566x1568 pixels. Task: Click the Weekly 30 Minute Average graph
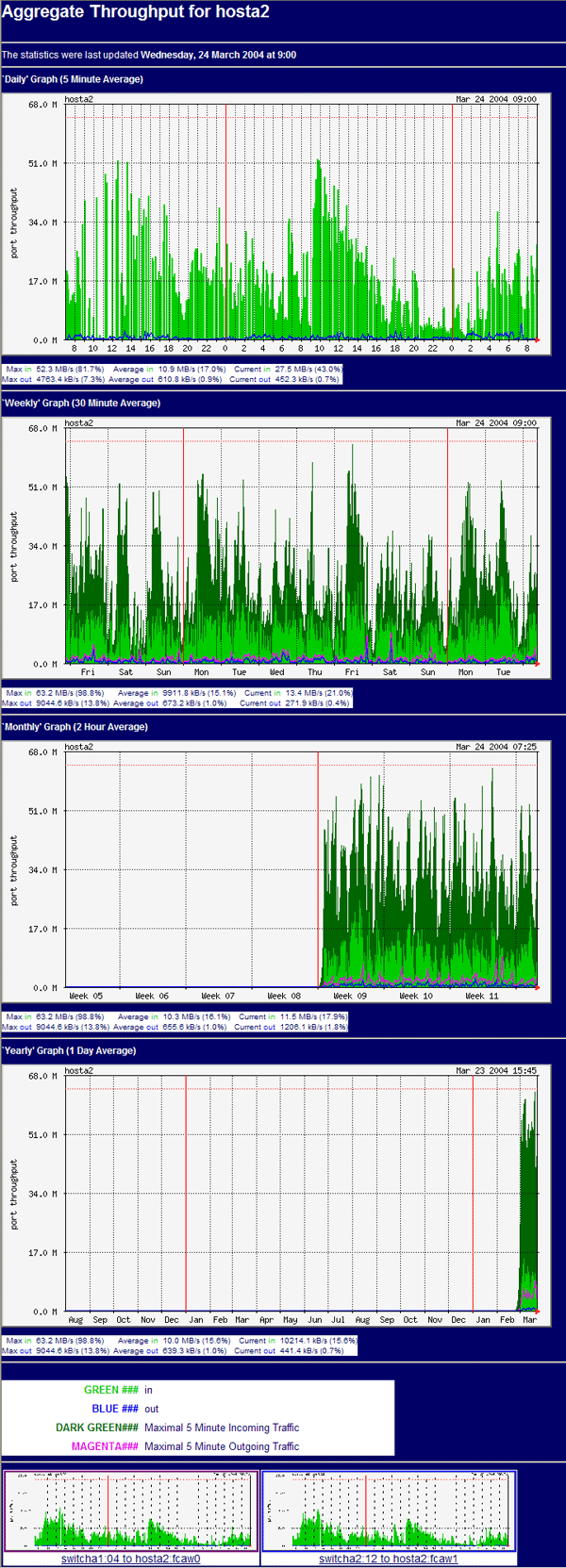click(x=275, y=547)
